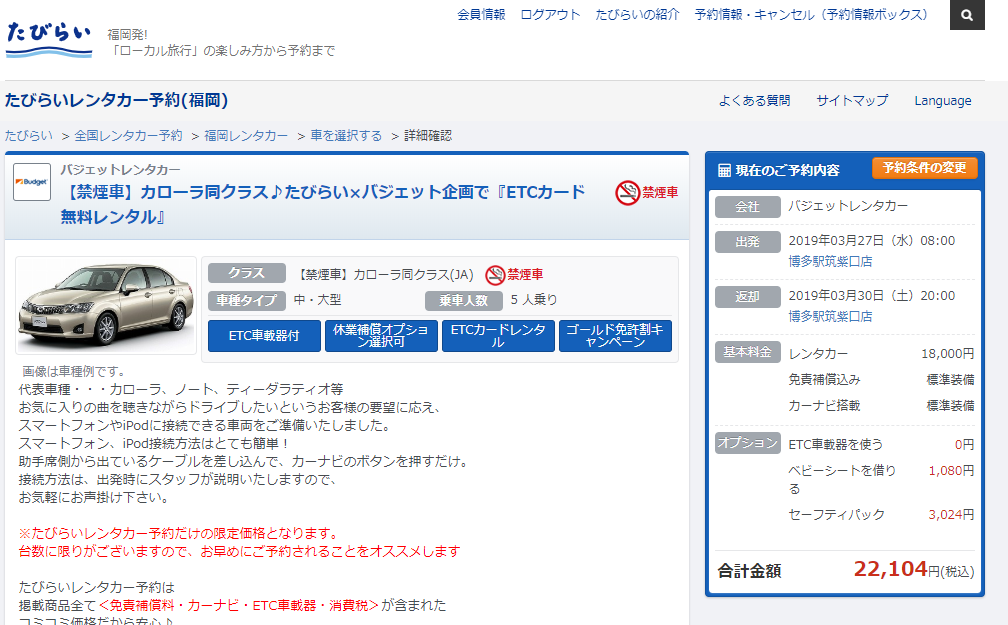Viewport: 1008px width, 625px height.
Task: Open the サイトマップ link
Action: 852,100
